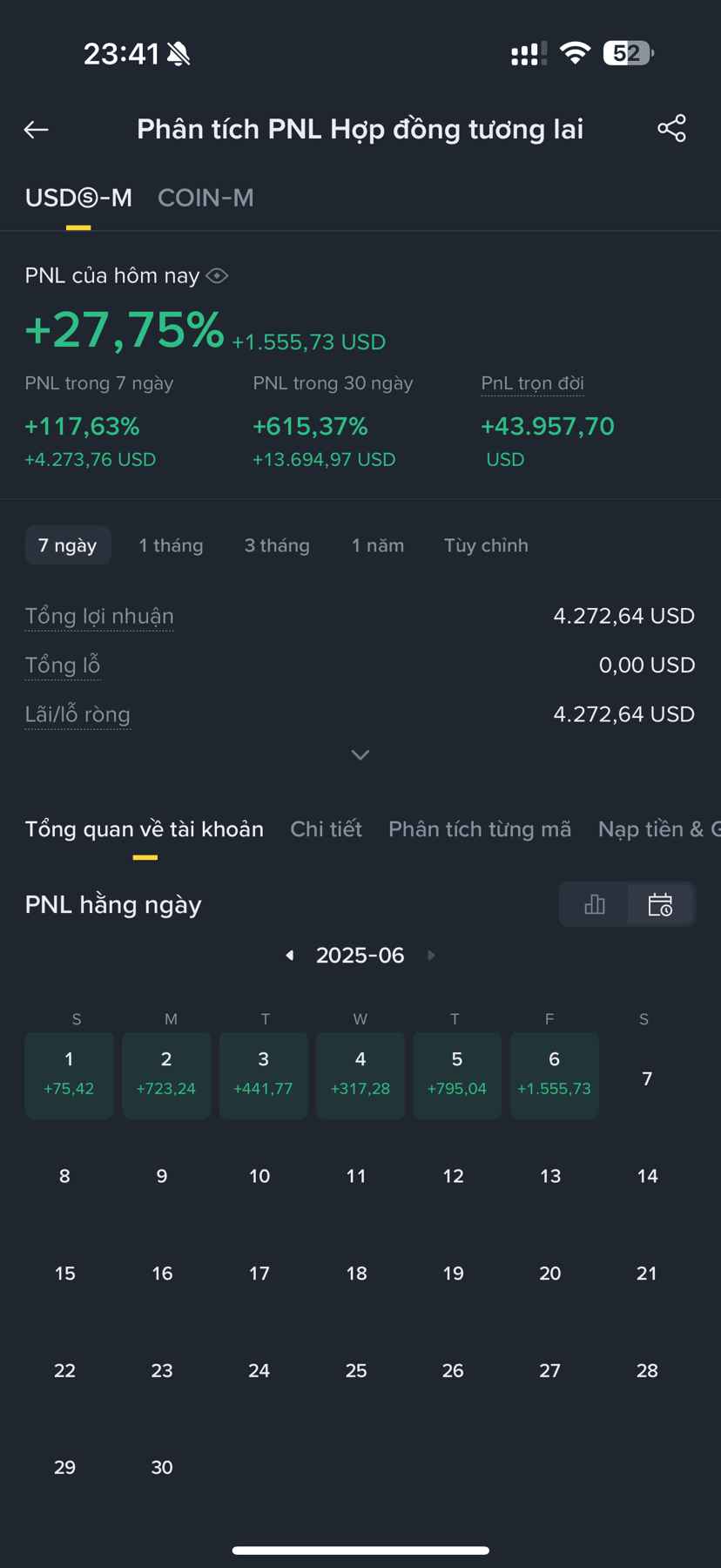Open Phân tích từng mã tab
721x1568 pixels.
click(480, 829)
